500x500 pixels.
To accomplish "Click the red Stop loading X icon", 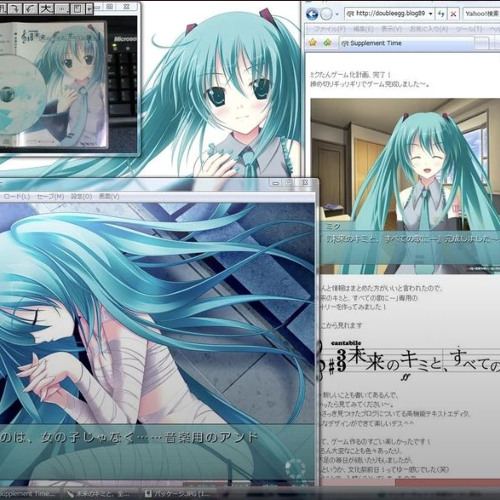I will (x=453, y=14).
